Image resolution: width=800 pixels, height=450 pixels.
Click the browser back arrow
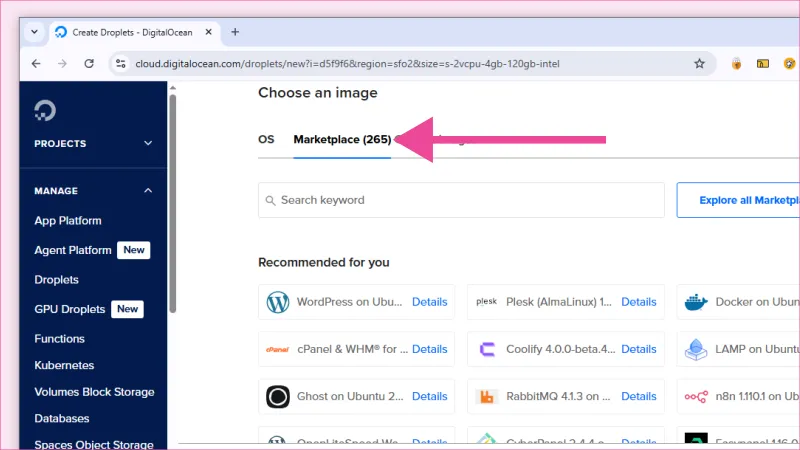[x=36, y=64]
